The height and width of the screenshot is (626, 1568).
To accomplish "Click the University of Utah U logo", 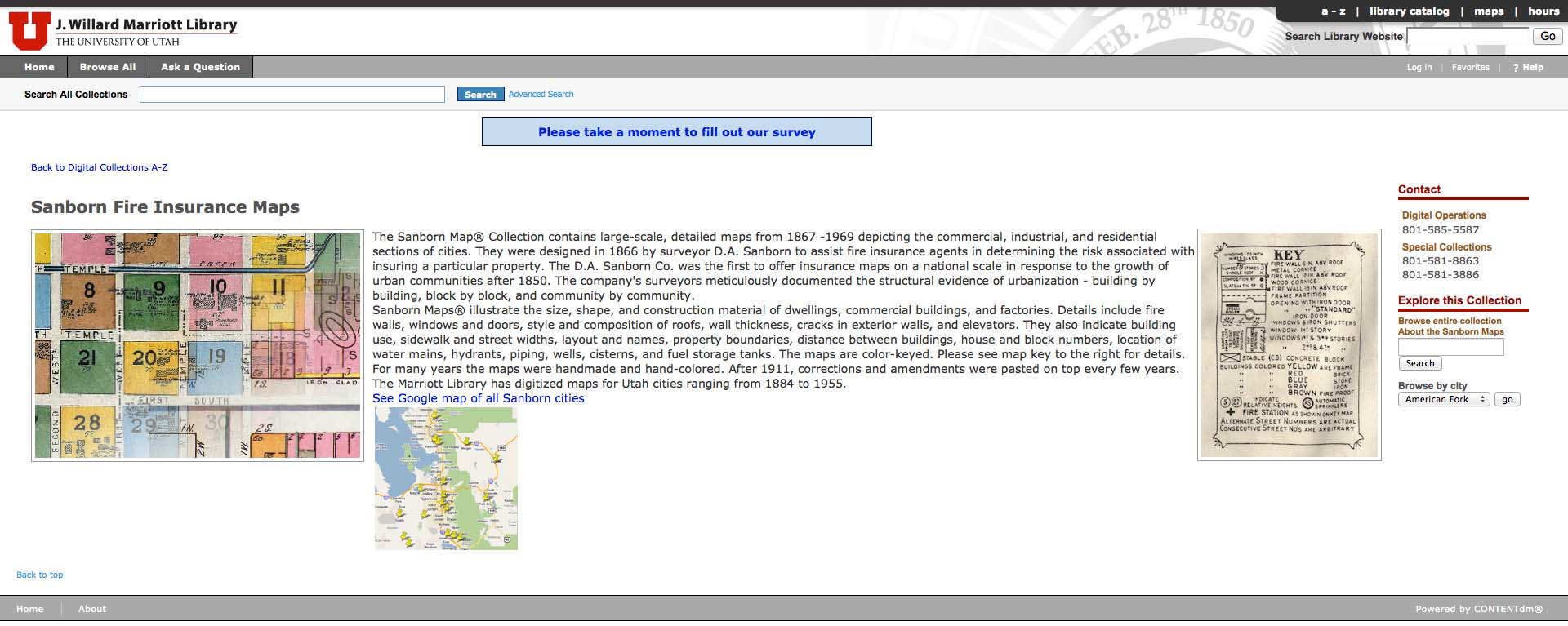I will (29, 31).
